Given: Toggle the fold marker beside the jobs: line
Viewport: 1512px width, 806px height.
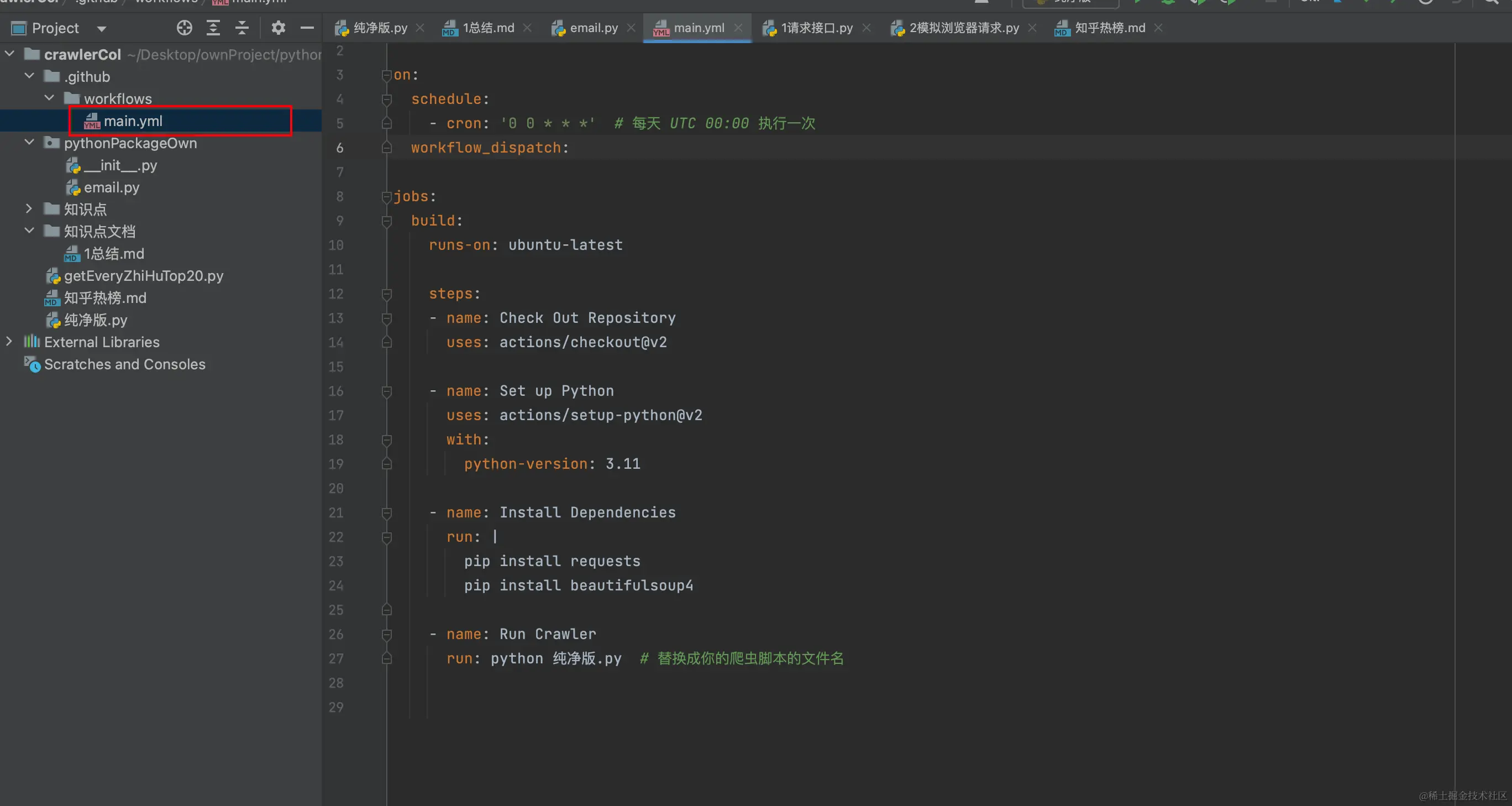Looking at the screenshot, I should (x=386, y=197).
